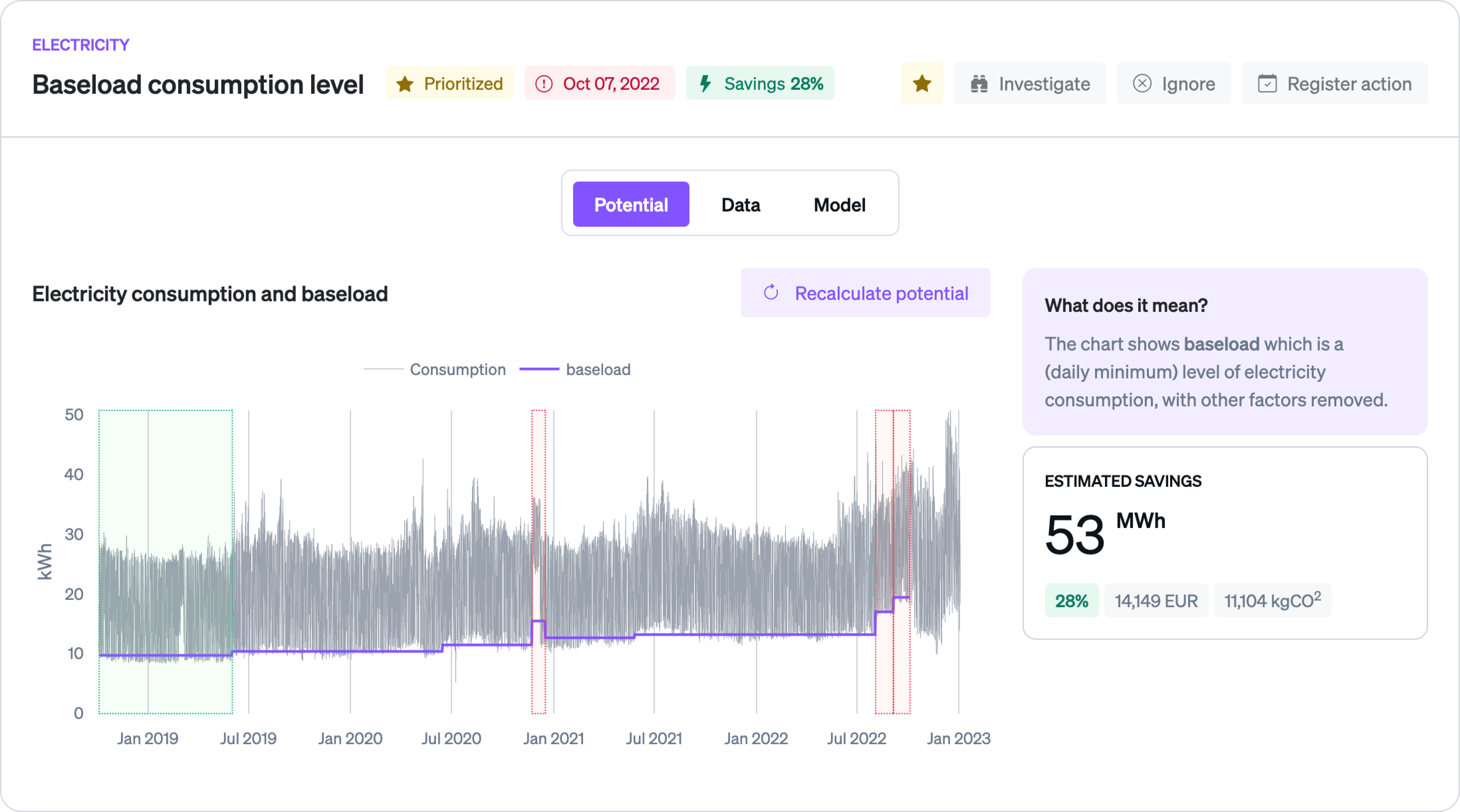Toggle the Savings 28% badge
Screen dimensions: 1460x812
pyautogui.click(x=760, y=83)
